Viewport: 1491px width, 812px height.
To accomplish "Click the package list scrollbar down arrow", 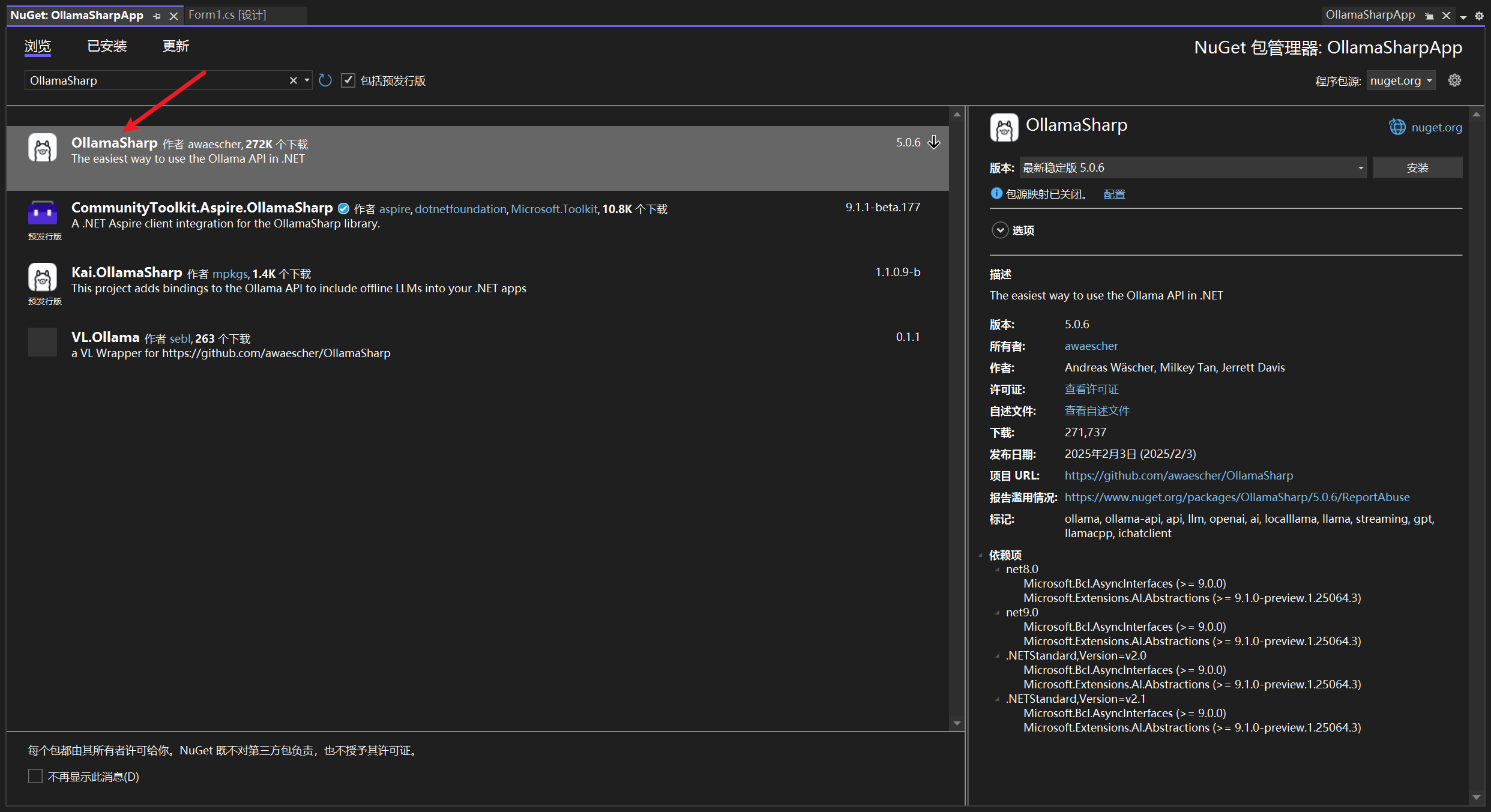I will (x=957, y=723).
